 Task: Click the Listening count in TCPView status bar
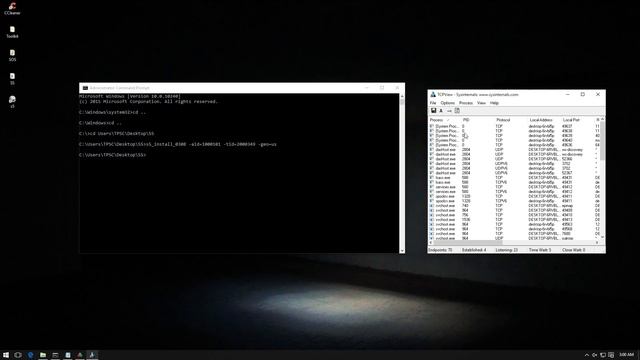click(507, 250)
